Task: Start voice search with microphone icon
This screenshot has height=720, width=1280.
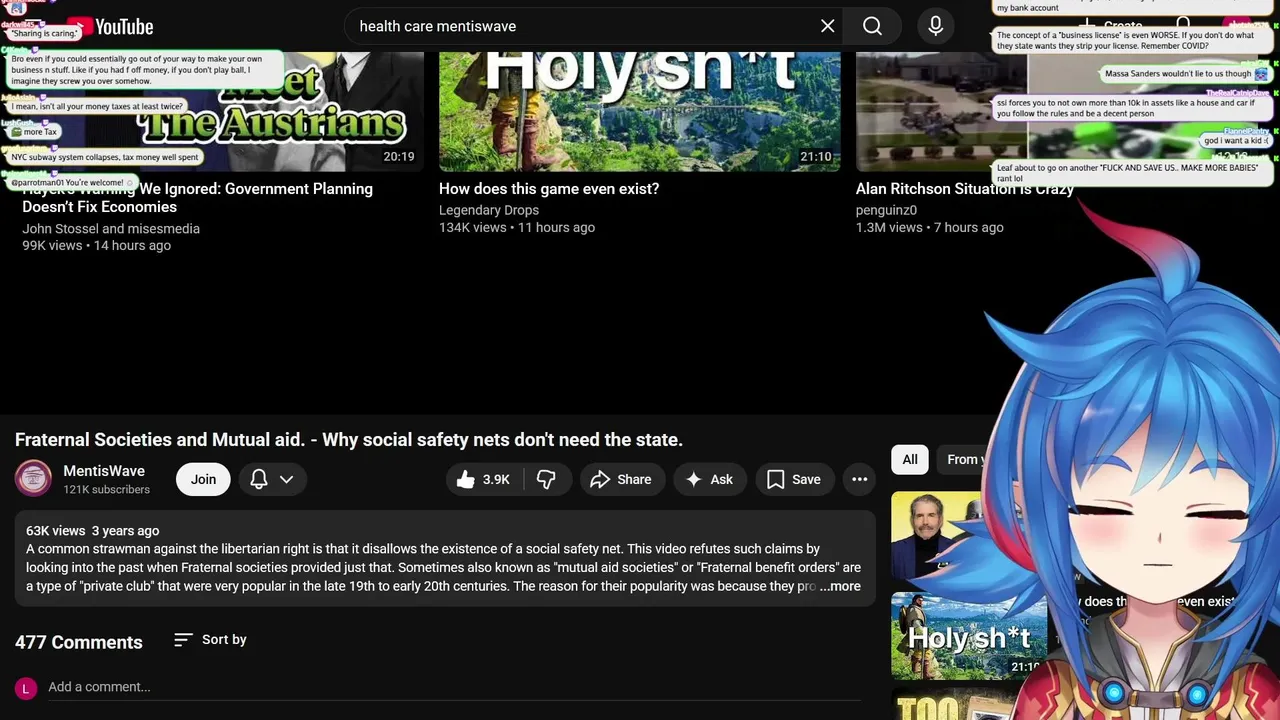Action: click(935, 26)
